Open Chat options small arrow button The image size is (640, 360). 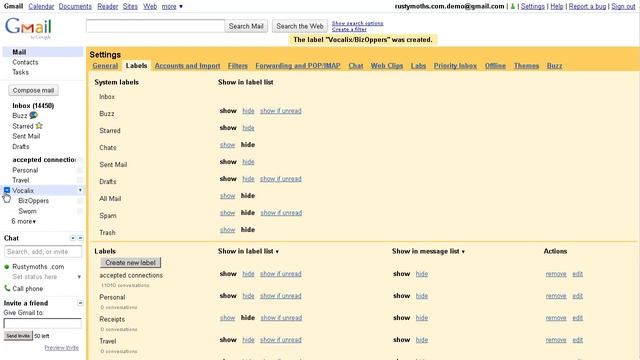73,238
